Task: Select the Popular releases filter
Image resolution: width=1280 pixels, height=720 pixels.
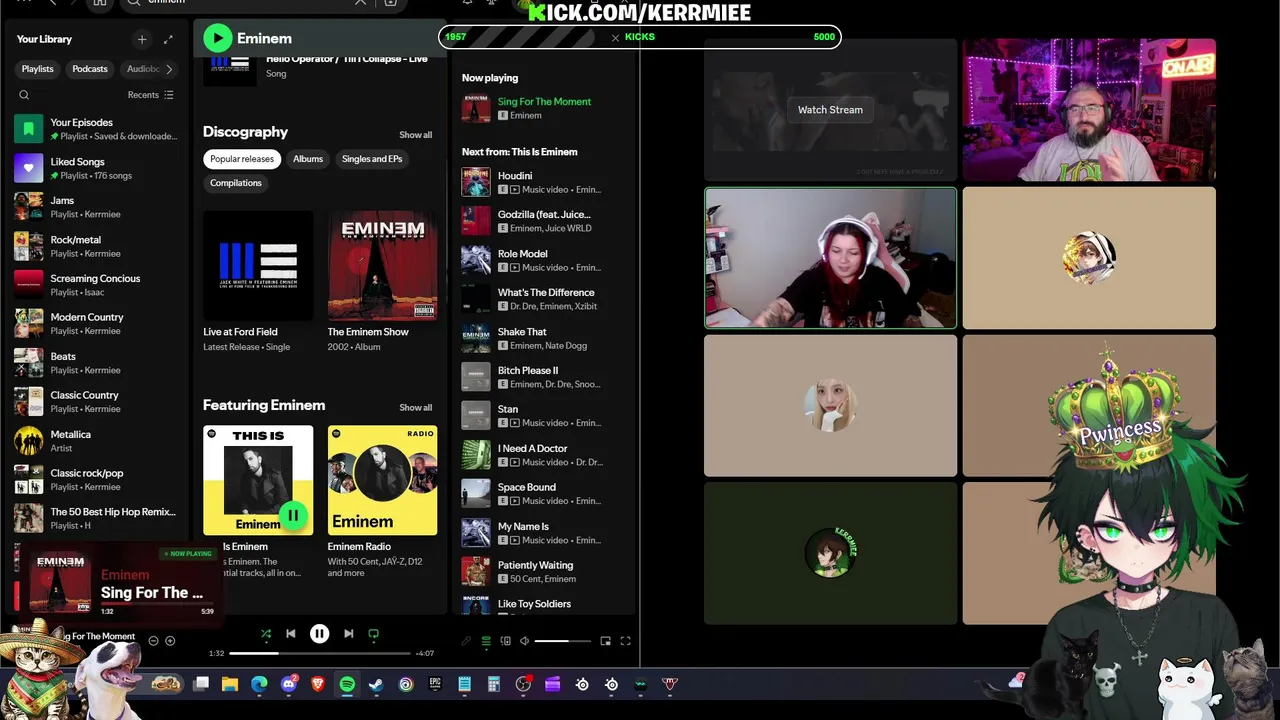Action: tap(241, 159)
